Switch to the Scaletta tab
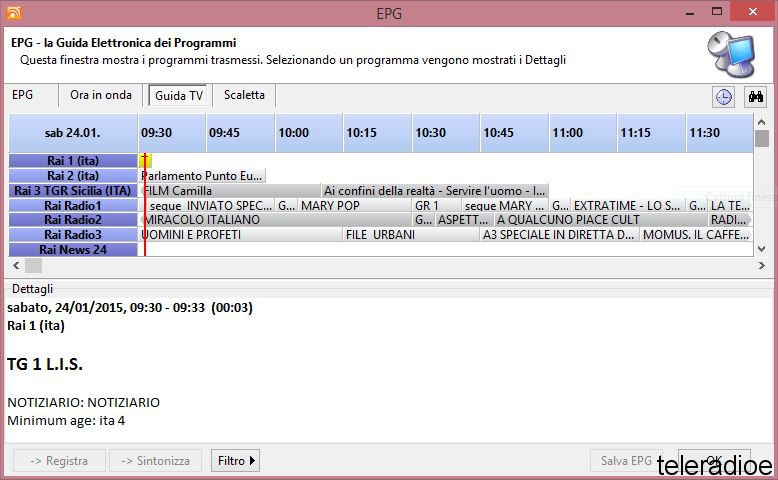 pyautogui.click(x=244, y=95)
